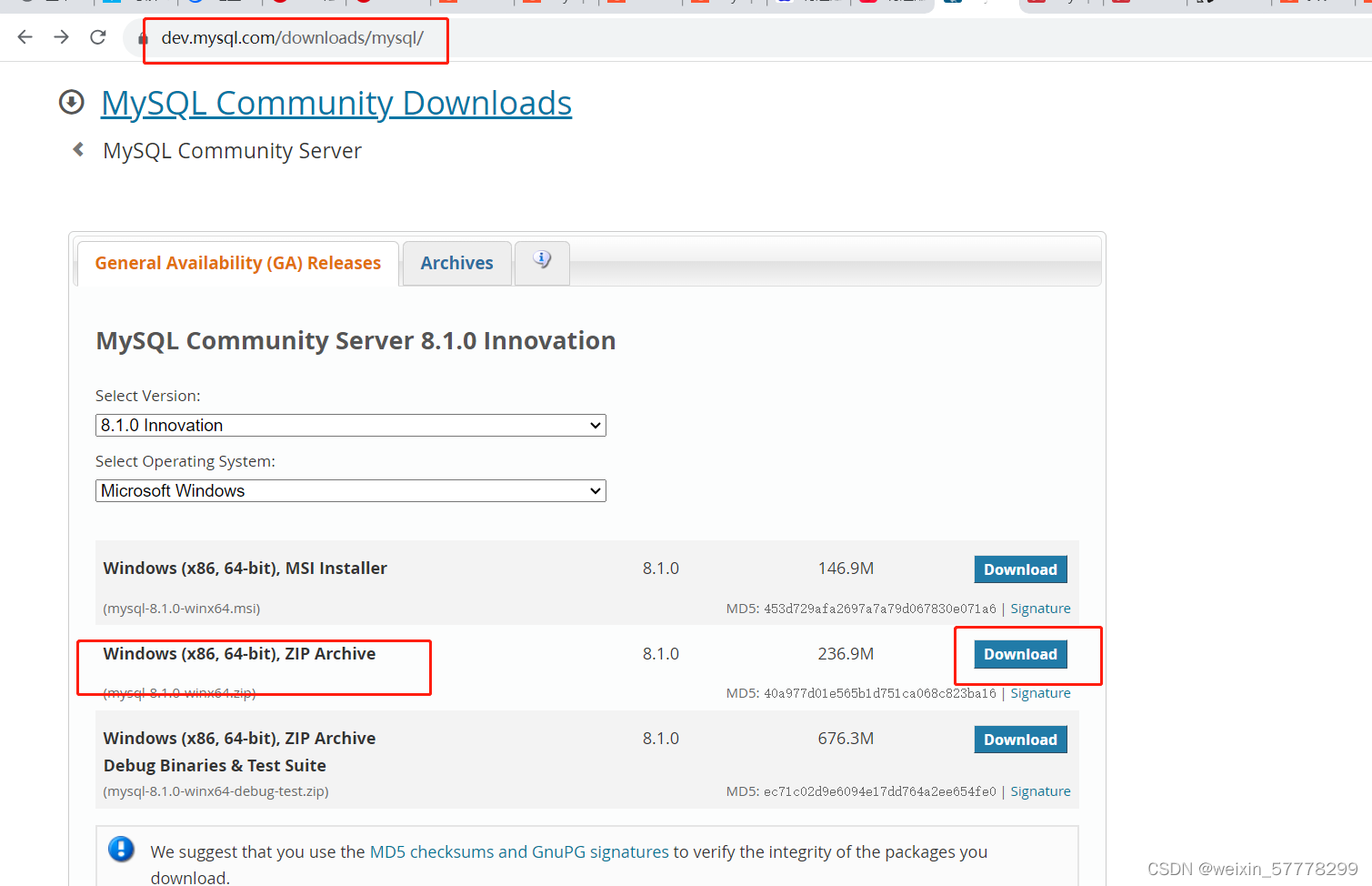Open the MD5 checksums and GnuPG signatures link
This screenshot has height=886, width=1372.
(518, 851)
